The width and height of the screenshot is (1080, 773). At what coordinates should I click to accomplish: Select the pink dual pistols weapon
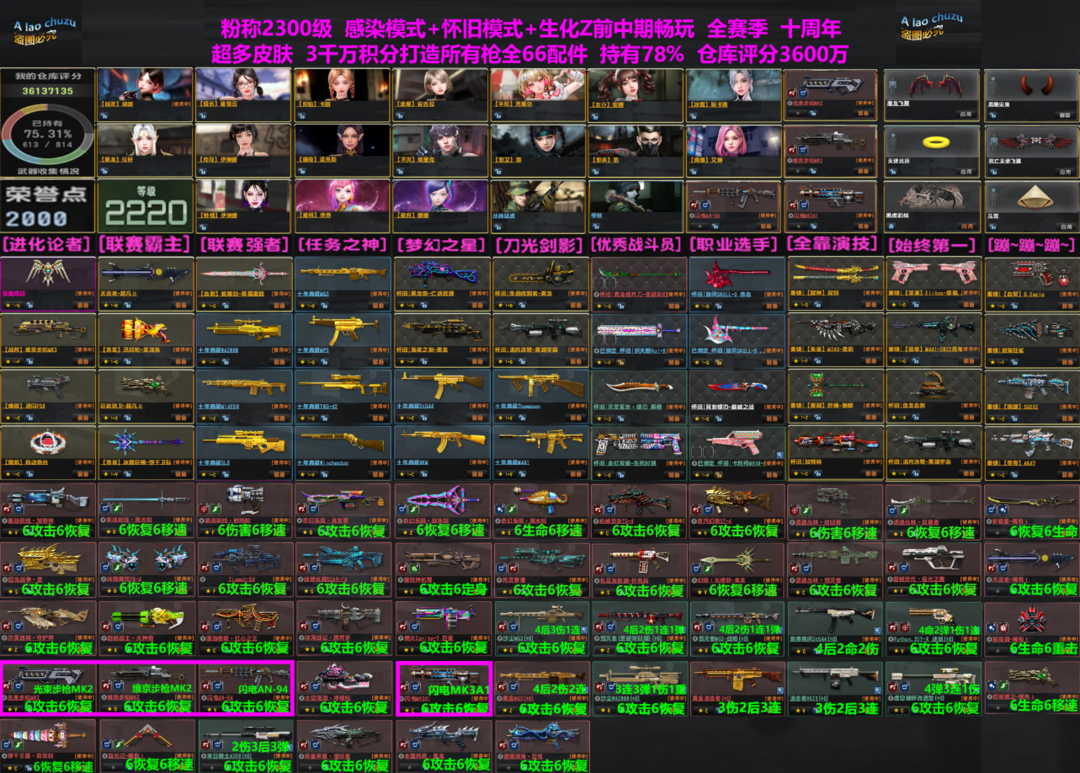932,283
